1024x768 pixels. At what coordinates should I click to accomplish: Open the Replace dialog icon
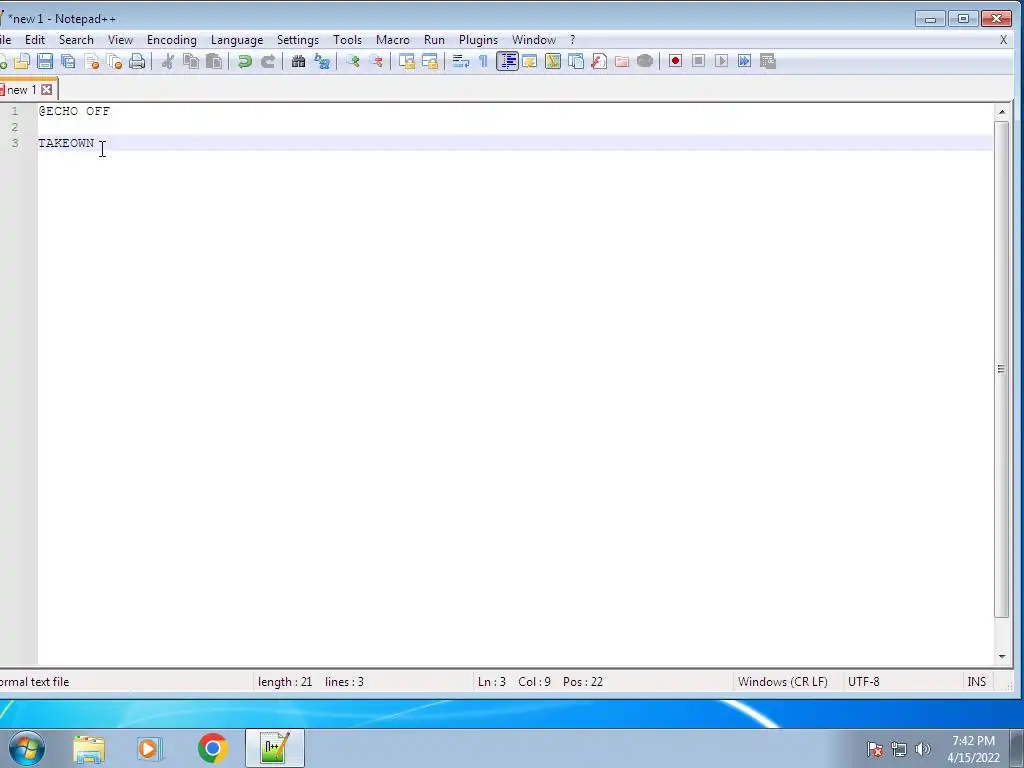pyautogui.click(x=322, y=61)
